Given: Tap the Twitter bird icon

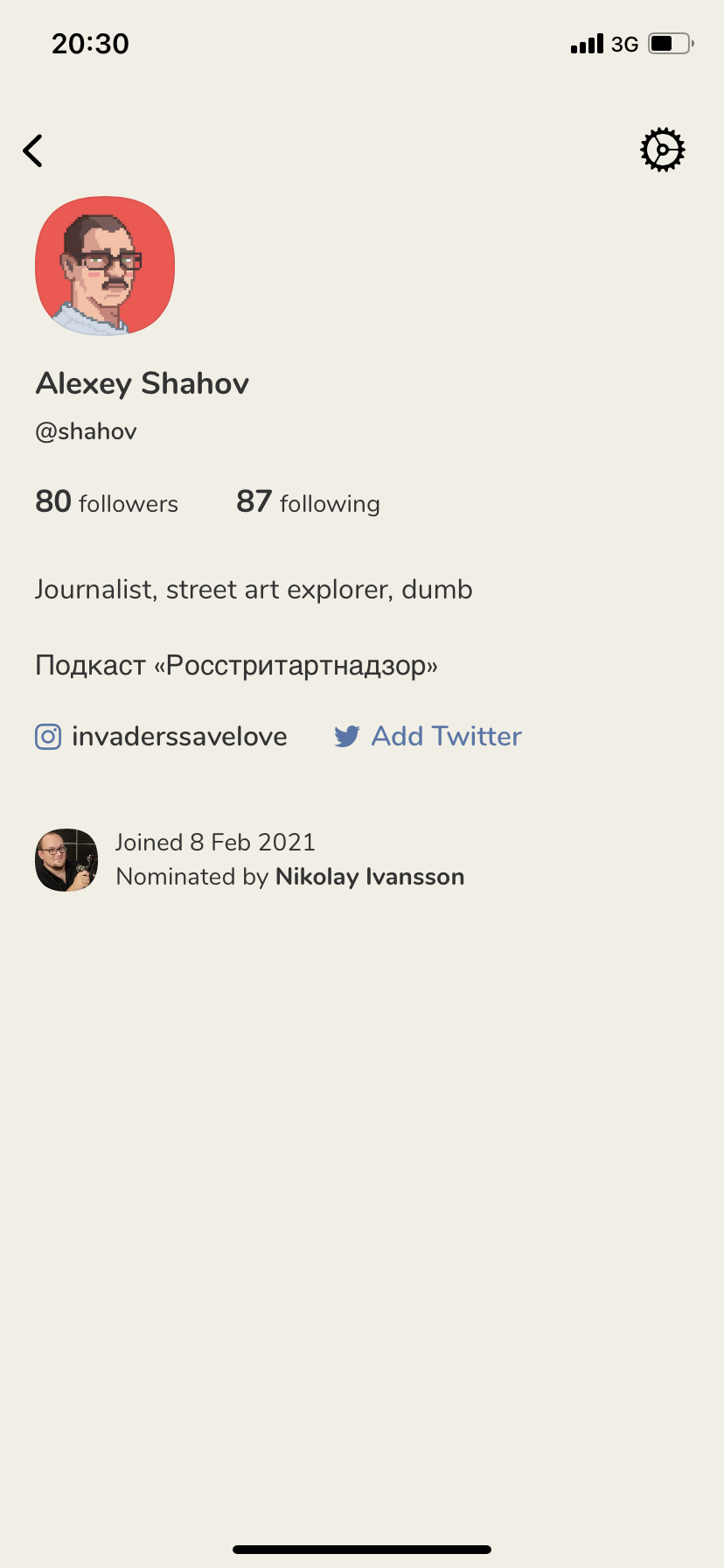Looking at the screenshot, I should click(x=346, y=737).
